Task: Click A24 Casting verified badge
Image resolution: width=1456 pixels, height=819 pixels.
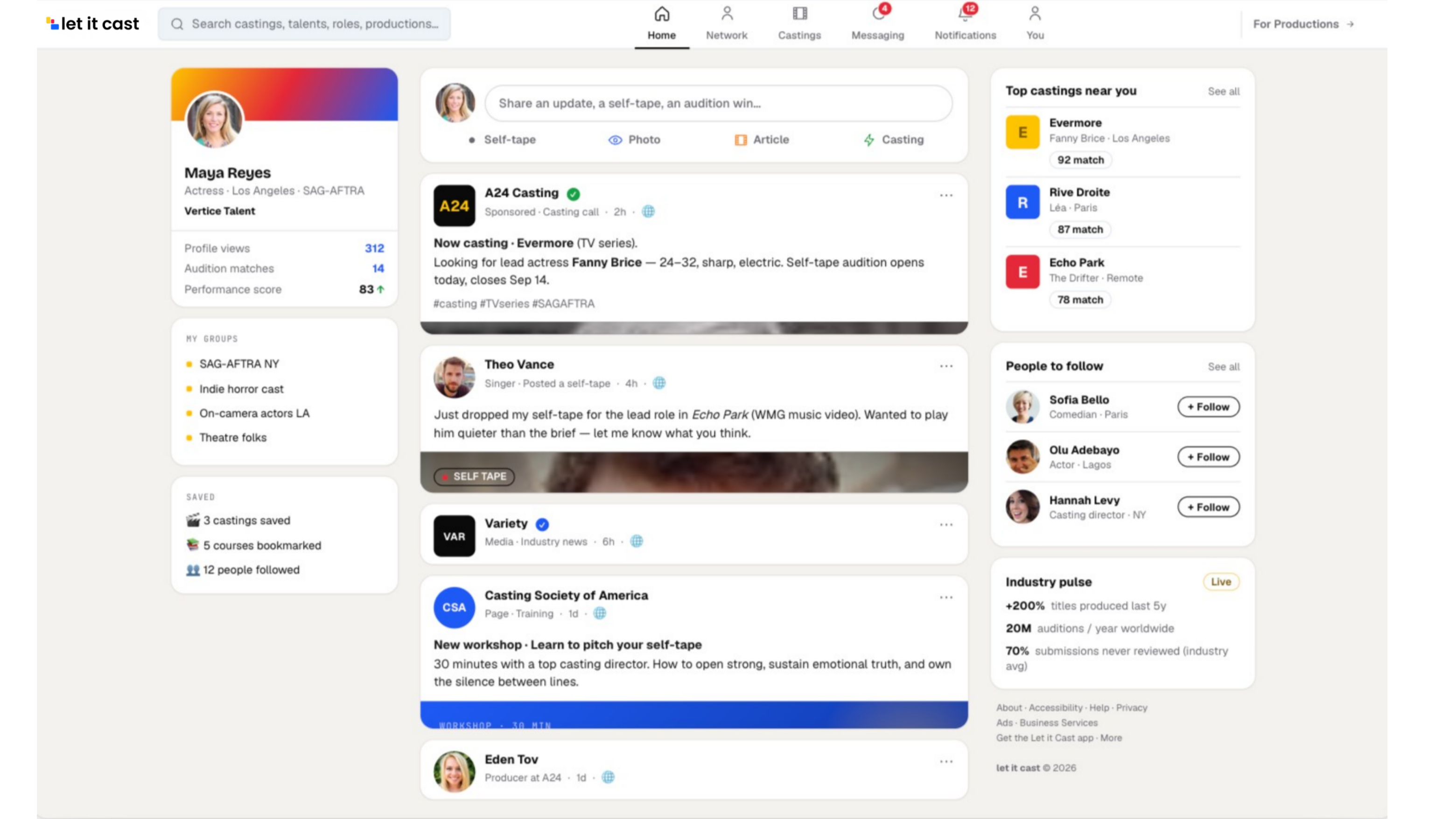Action: pyautogui.click(x=573, y=194)
